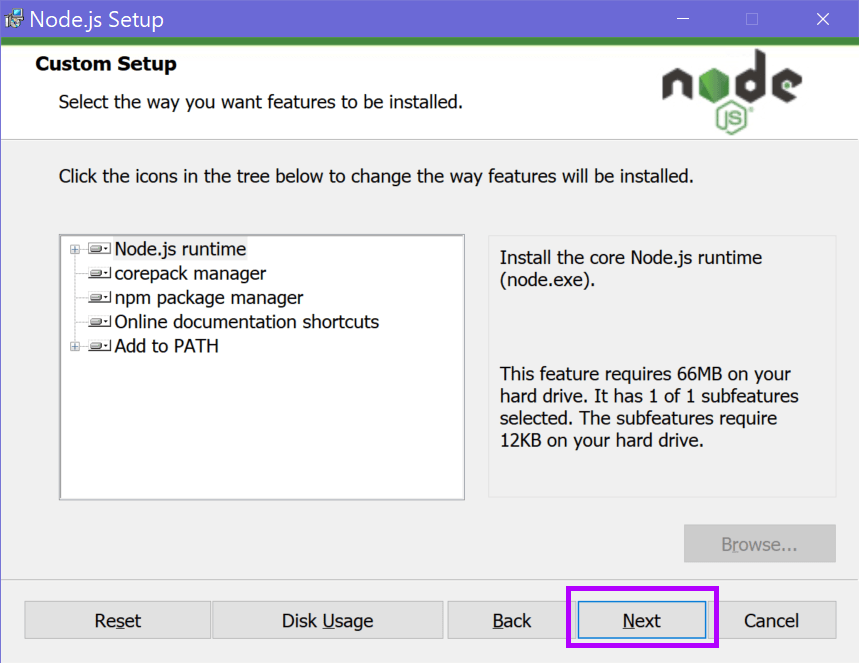Click the 'Custom Setup' heading text
The height and width of the screenshot is (663, 859).
click(x=106, y=64)
